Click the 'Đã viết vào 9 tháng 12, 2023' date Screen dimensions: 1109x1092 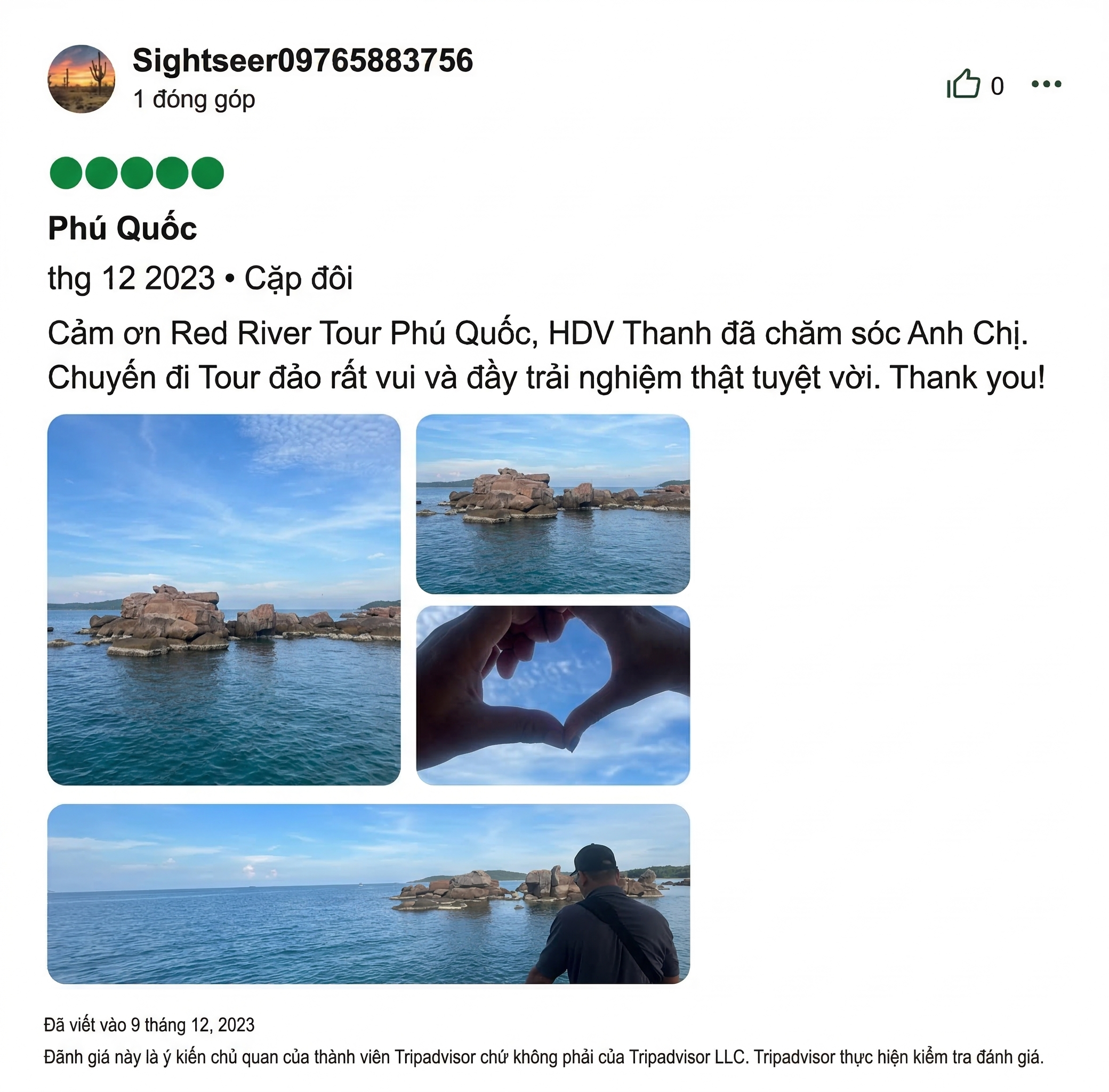click(x=149, y=1024)
